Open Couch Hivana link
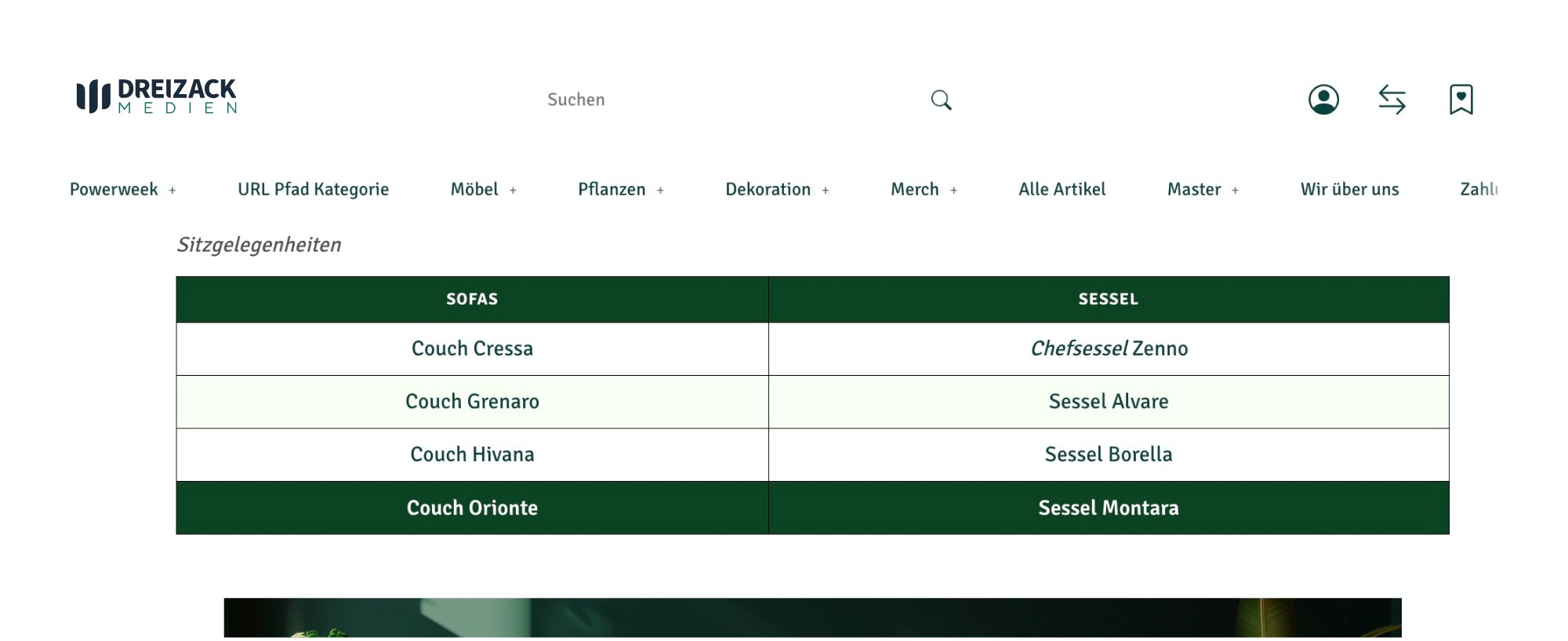This screenshot has height=641, width=1568. pos(472,454)
